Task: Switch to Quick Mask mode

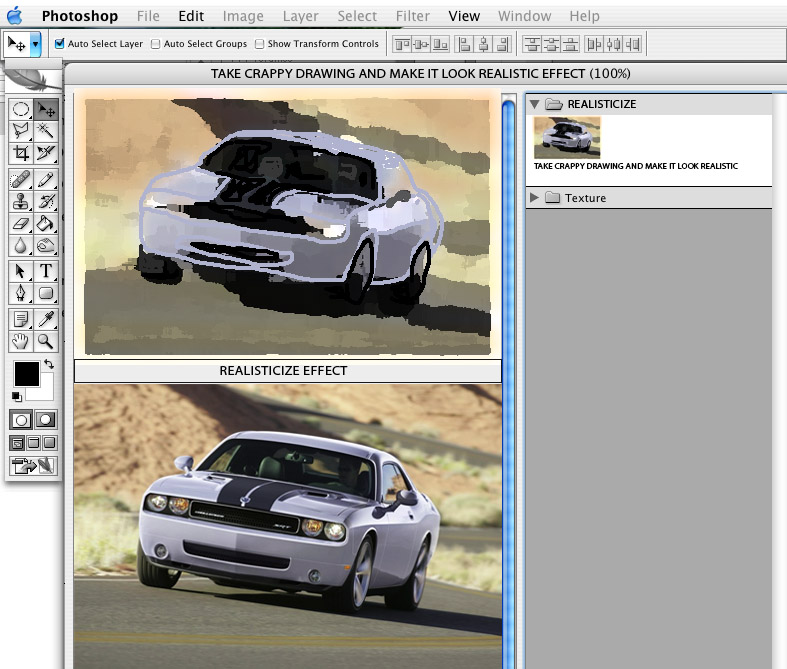Action: click(x=46, y=420)
